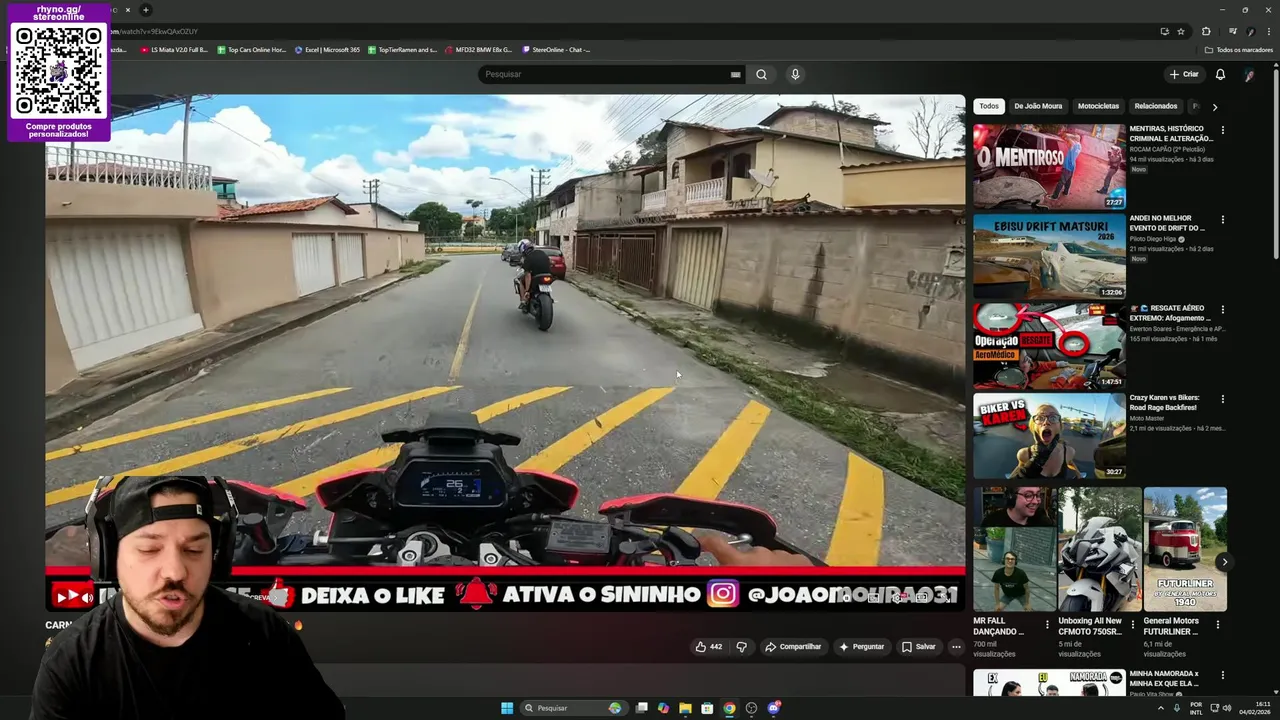Click the browser address bar URL
The height and width of the screenshot is (720, 1280).
154,31
